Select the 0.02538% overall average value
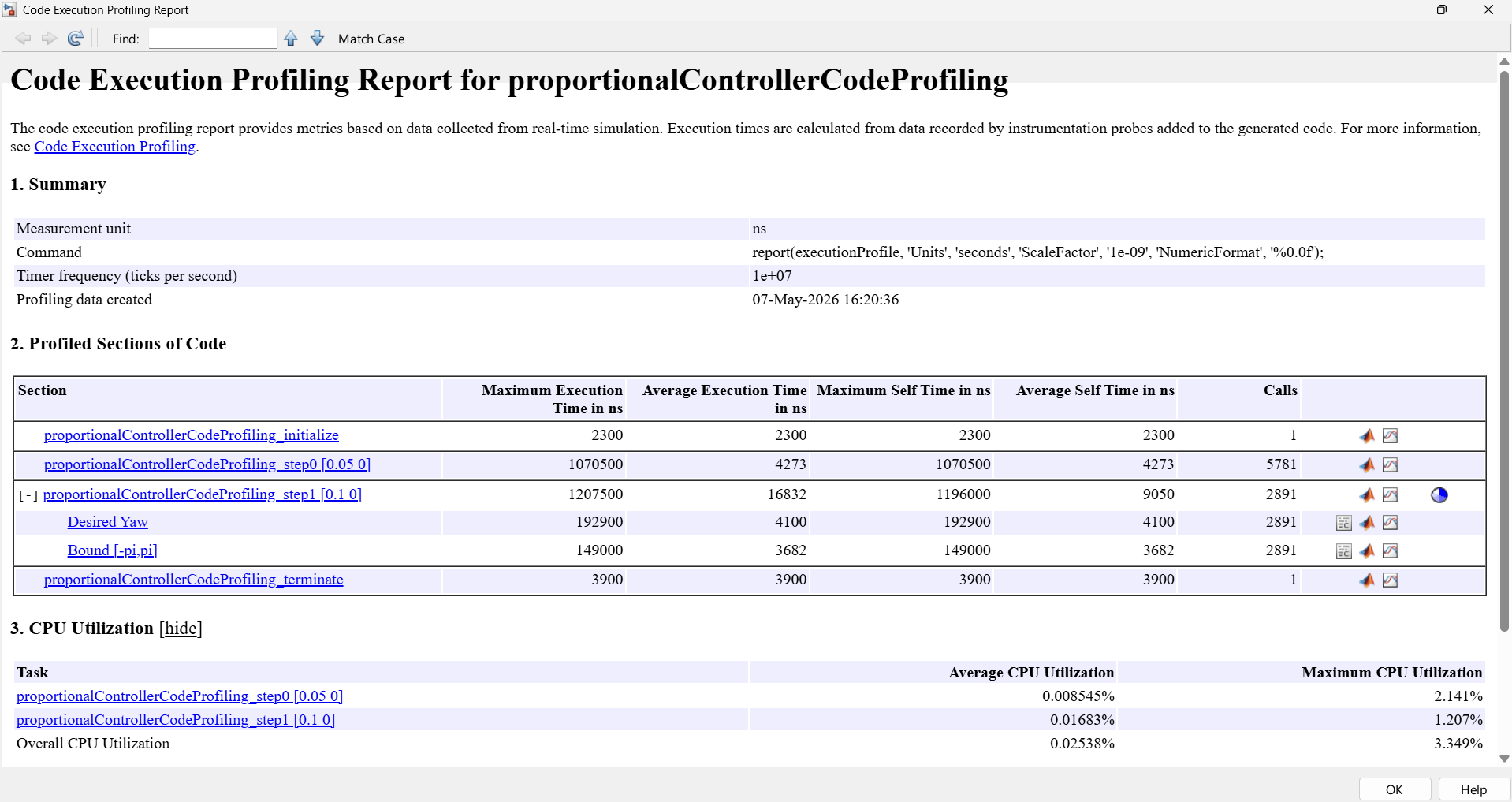 1082,744
